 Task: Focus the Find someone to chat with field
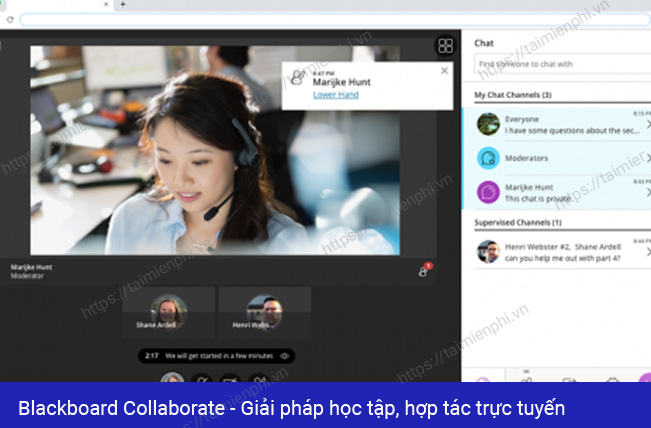click(x=563, y=64)
